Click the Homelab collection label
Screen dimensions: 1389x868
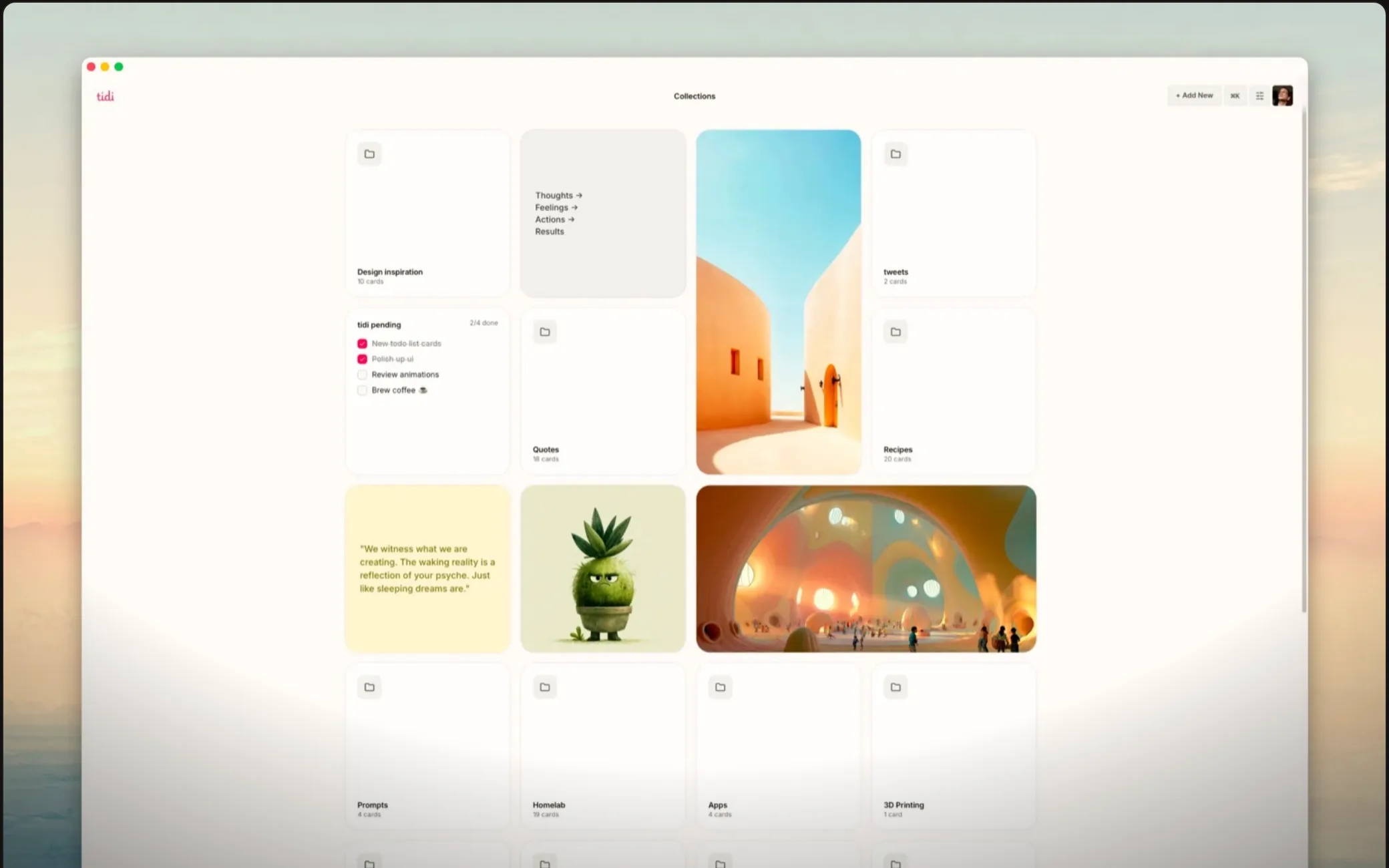549,805
